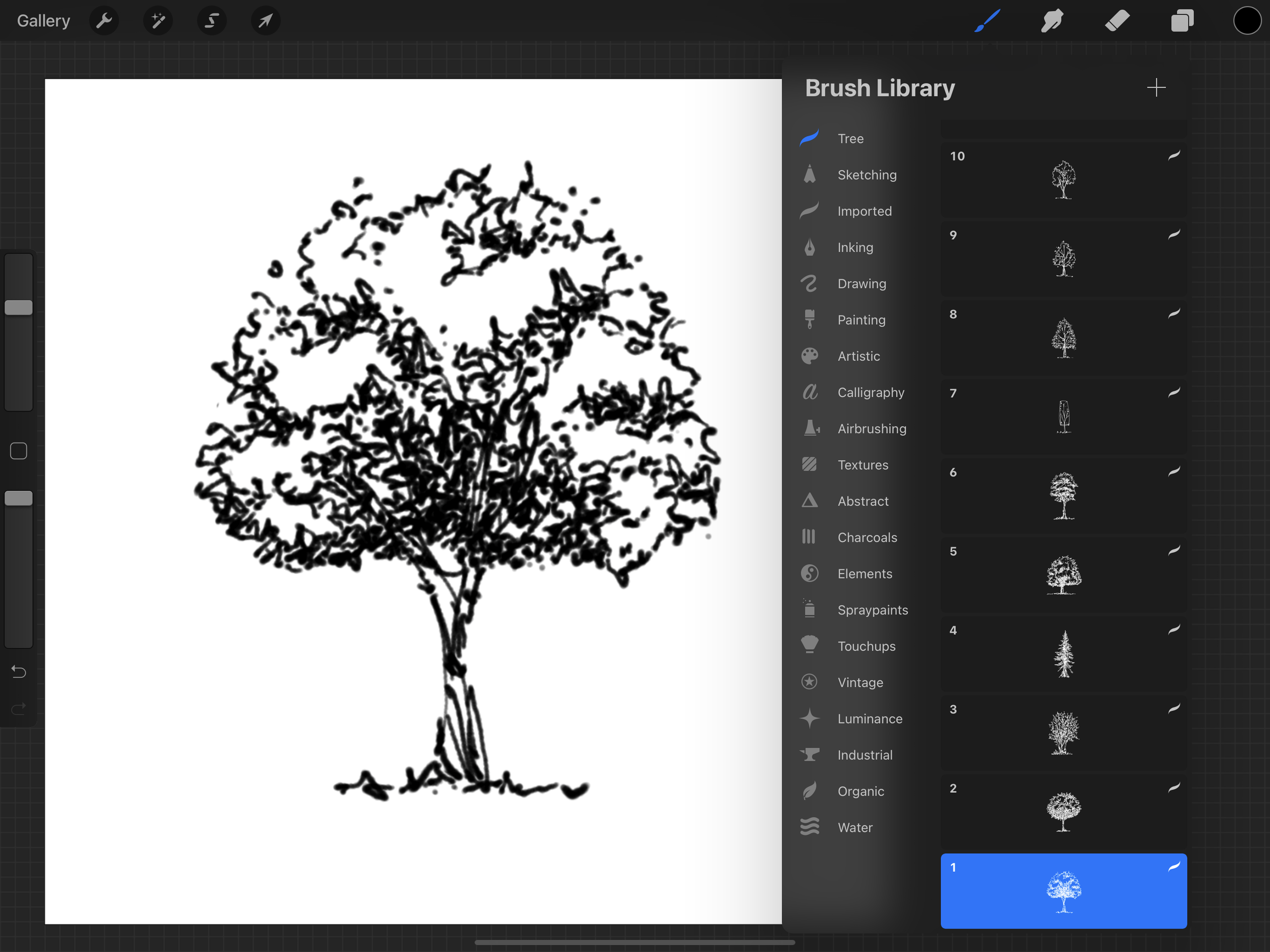The width and height of the screenshot is (1270, 952).
Task: Tap the undo arrow in the sidebar
Action: pyautogui.click(x=18, y=671)
